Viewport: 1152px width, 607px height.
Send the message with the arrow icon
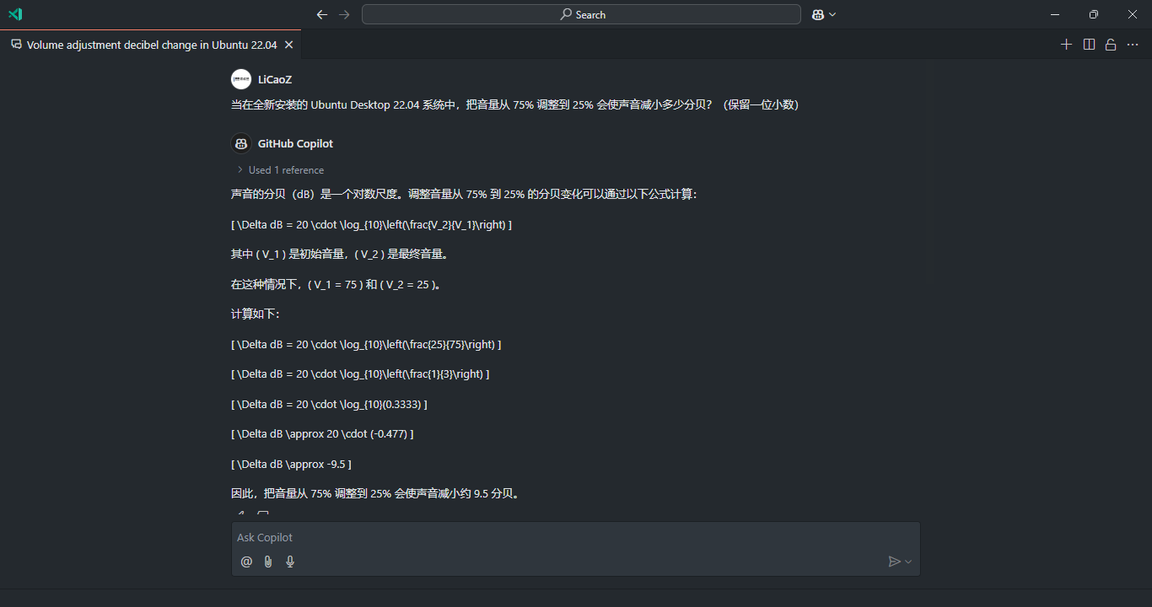(893, 561)
